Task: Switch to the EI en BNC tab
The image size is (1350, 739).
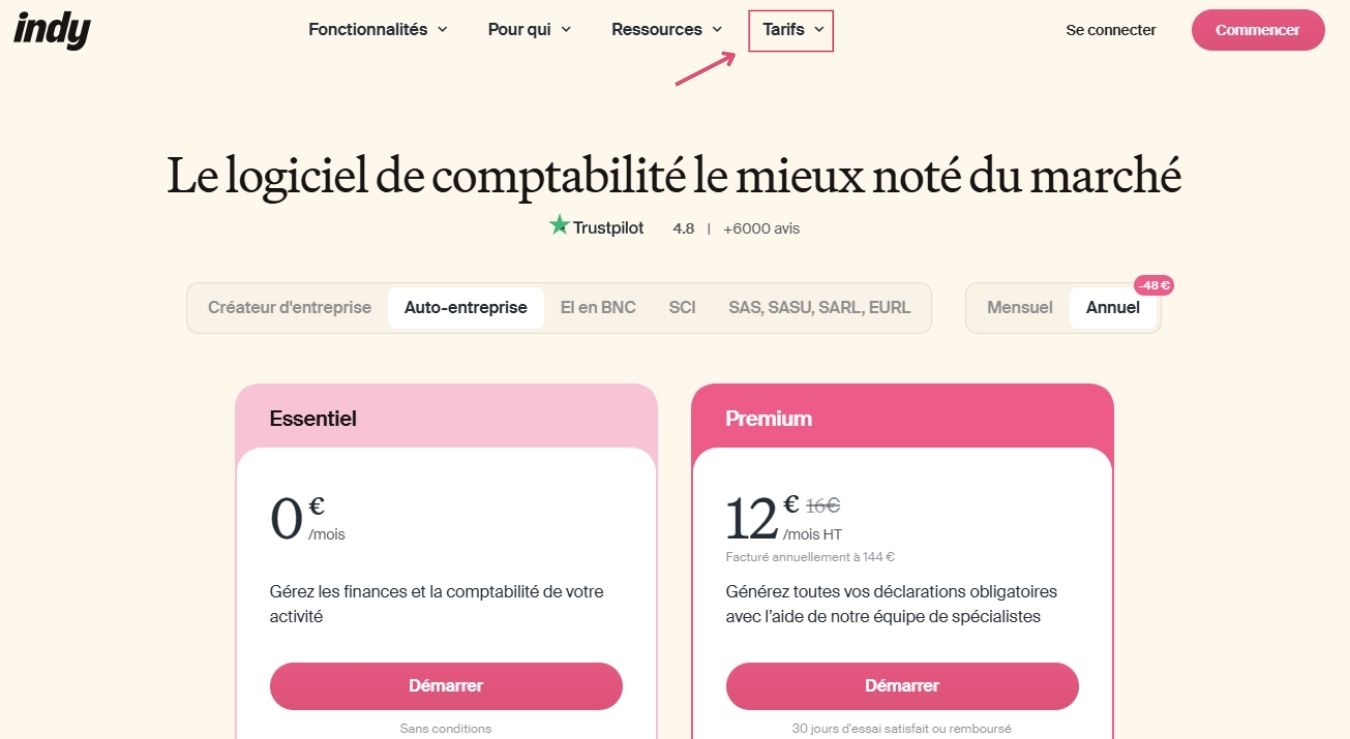Action: pos(598,308)
